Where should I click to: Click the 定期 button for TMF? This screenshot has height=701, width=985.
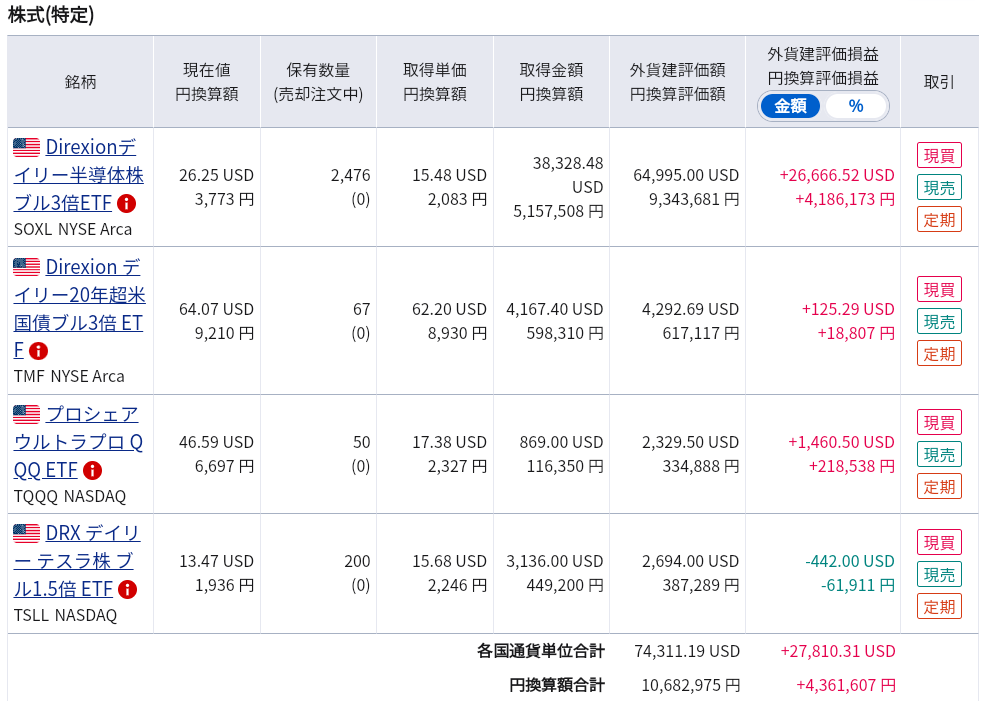coord(939,354)
